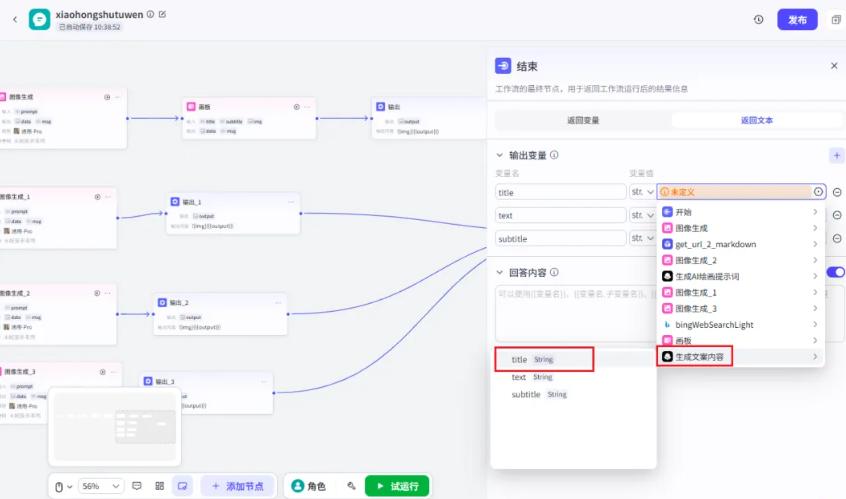Expand get_url_2_markdown in the source list
This screenshot has width=846, height=499.
click(x=740, y=244)
